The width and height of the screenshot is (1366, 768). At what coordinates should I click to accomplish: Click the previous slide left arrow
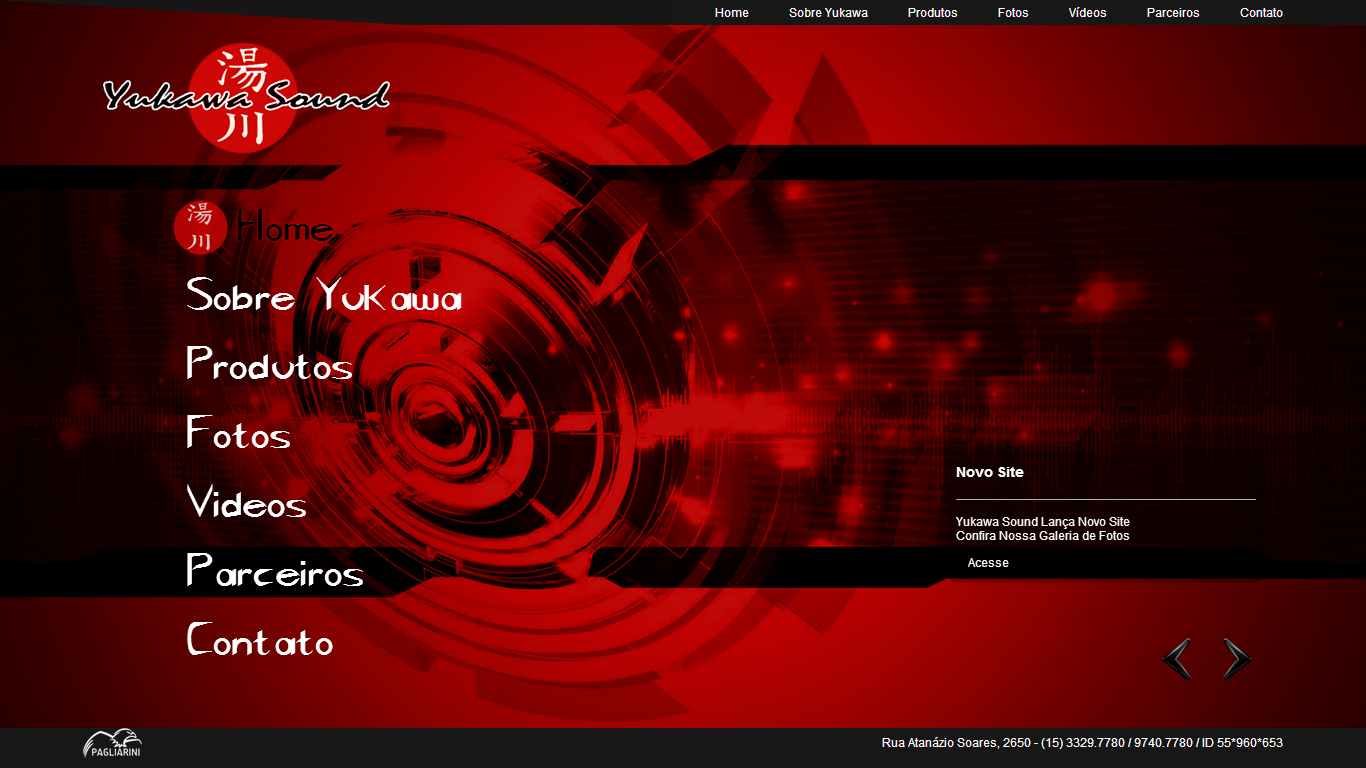point(1177,659)
